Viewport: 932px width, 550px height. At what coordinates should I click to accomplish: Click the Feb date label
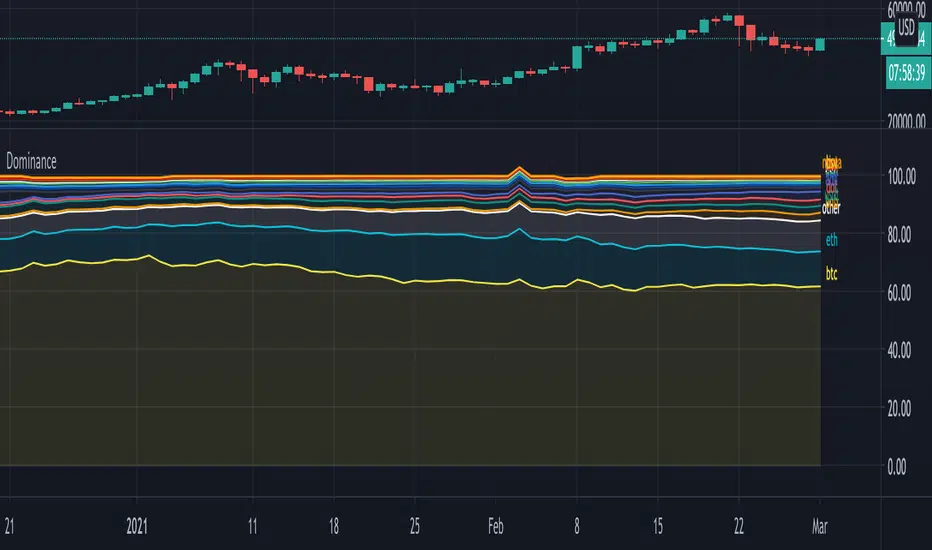click(496, 526)
